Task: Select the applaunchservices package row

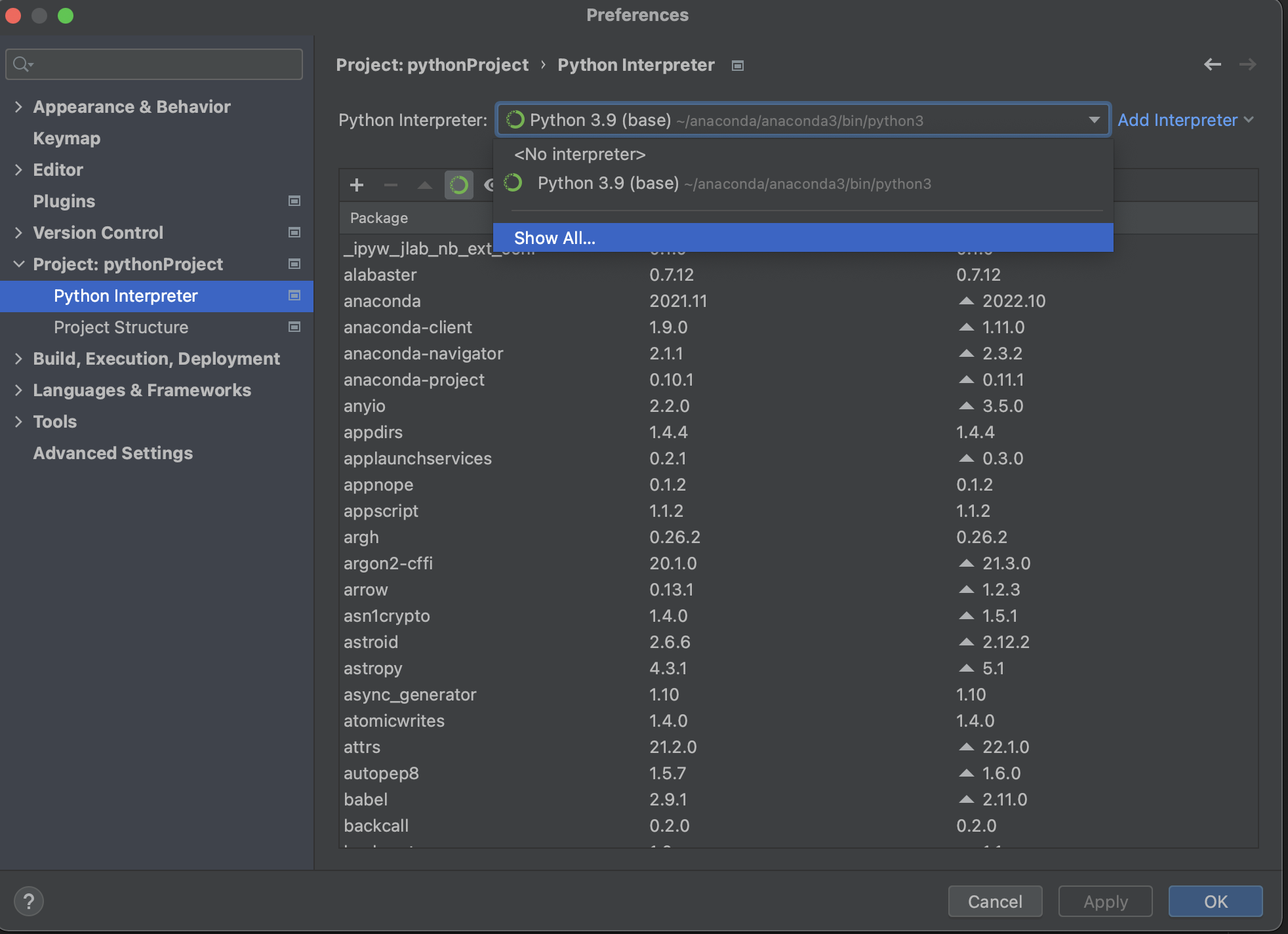Action: (x=798, y=458)
